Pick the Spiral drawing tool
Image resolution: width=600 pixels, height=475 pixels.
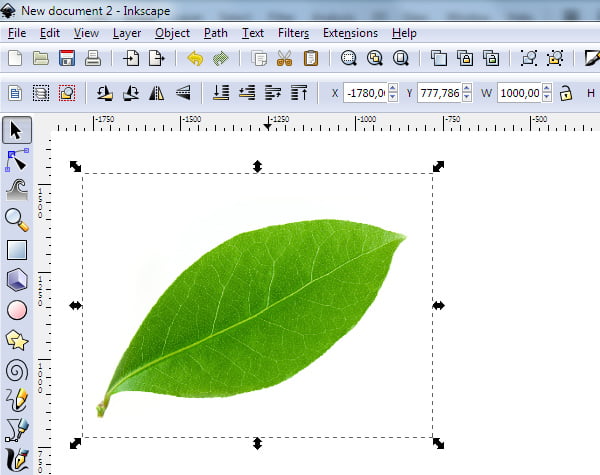pyautogui.click(x=17, y=370)
